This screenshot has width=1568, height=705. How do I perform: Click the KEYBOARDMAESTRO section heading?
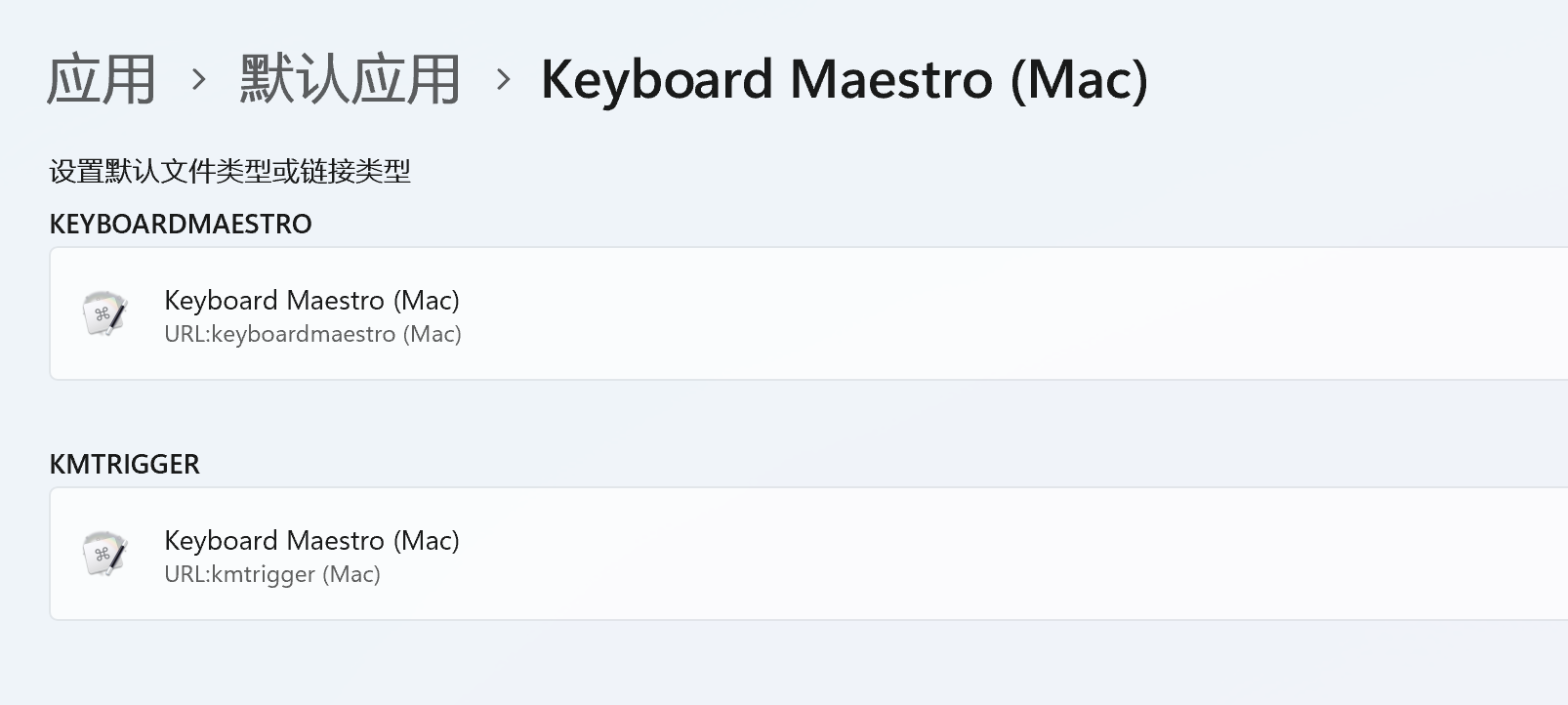tap(181, 224)
